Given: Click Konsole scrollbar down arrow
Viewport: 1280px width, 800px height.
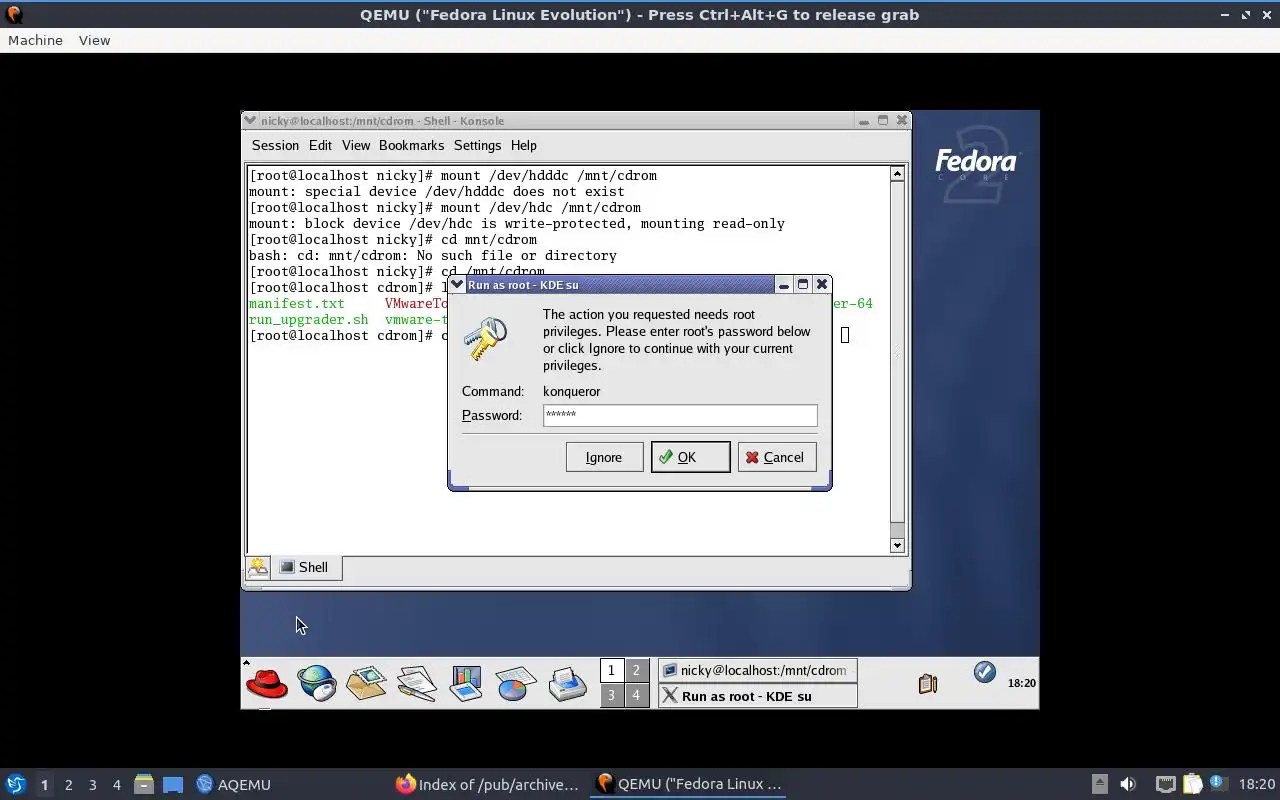Looking at the screenshot, I should pyautogui.click(x=897, y=546).
